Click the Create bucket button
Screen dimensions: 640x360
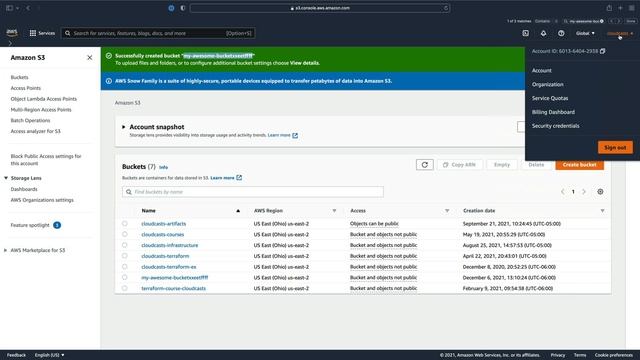point(579,164)
